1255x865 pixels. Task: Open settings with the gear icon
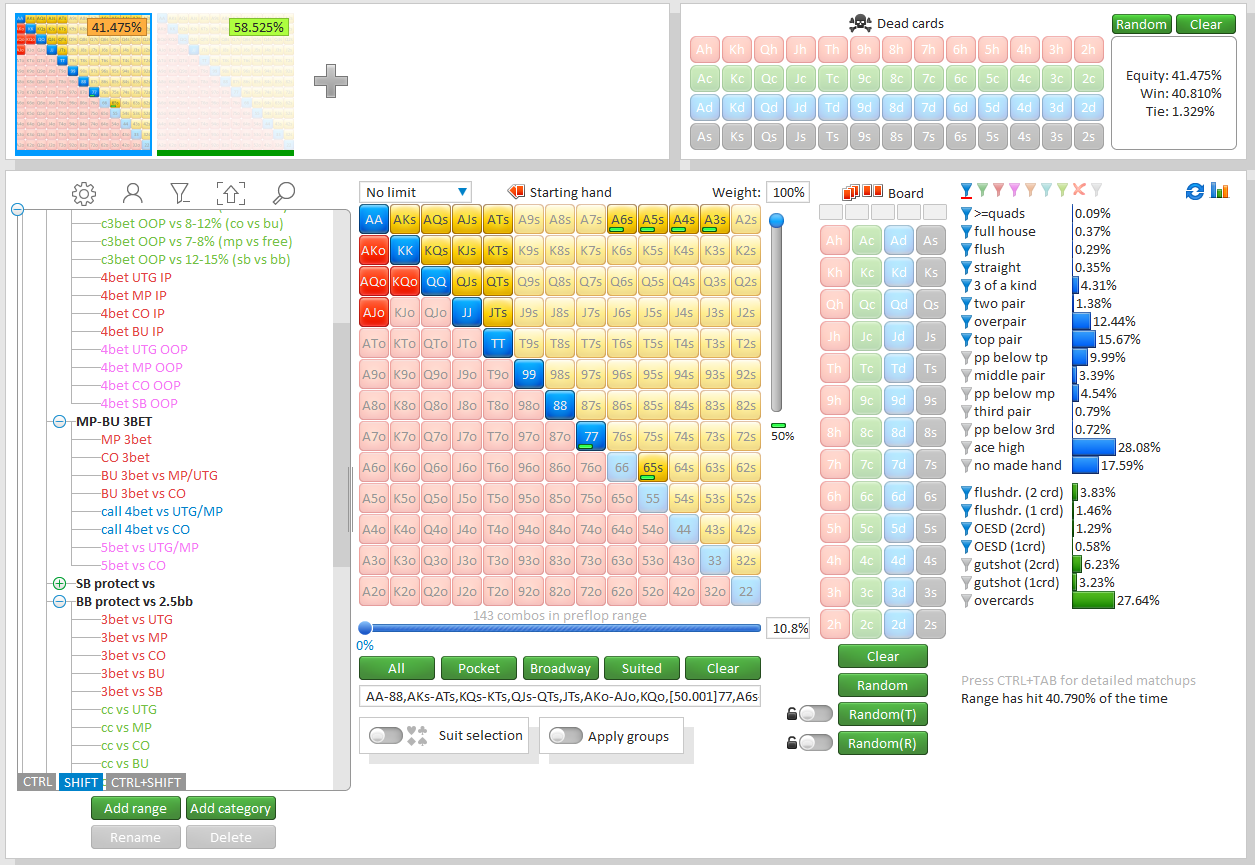84,194
